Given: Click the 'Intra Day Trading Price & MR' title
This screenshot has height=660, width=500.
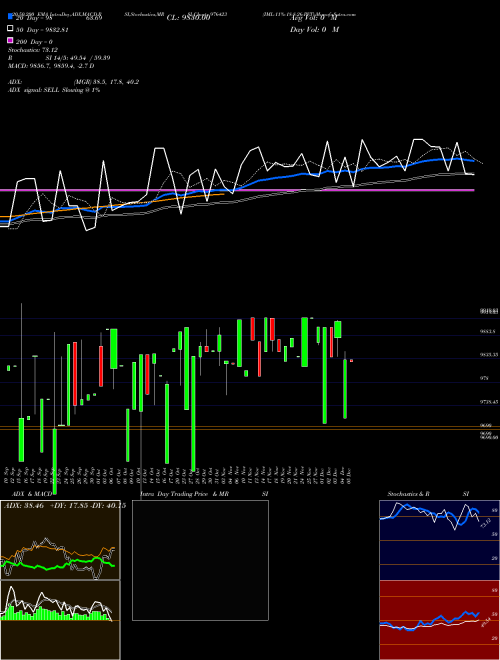Looking at the screenshot, I should 185,494.
